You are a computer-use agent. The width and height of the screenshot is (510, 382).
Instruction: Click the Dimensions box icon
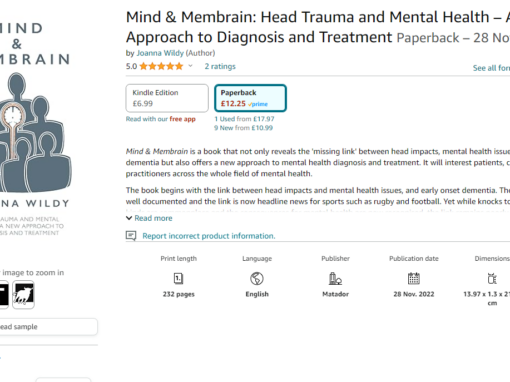[x=492, y=278]
